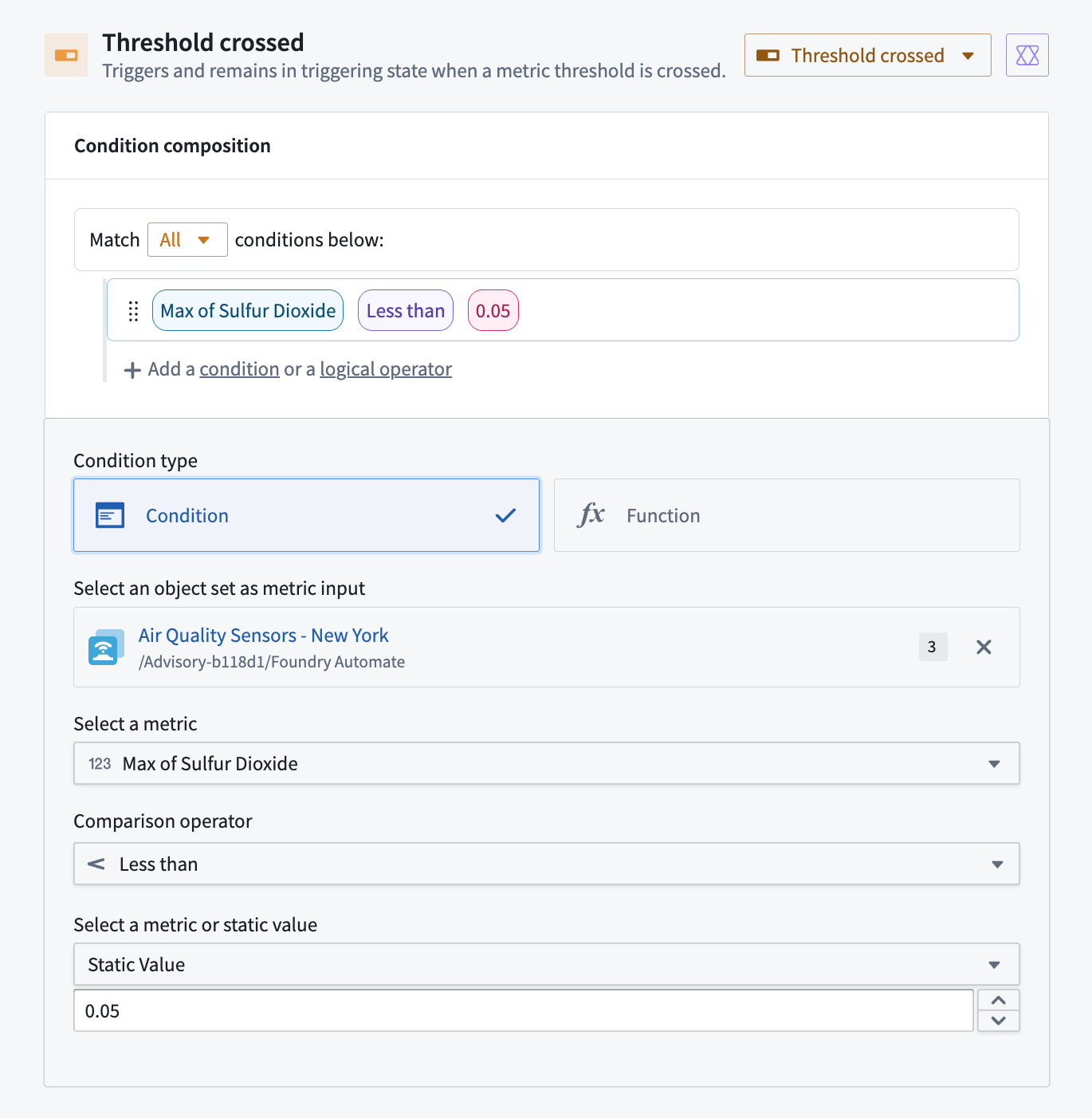Viewport: 1092px width, 1118px height.
Task: Click the plus icon to add condition
Action: [132, 370]
